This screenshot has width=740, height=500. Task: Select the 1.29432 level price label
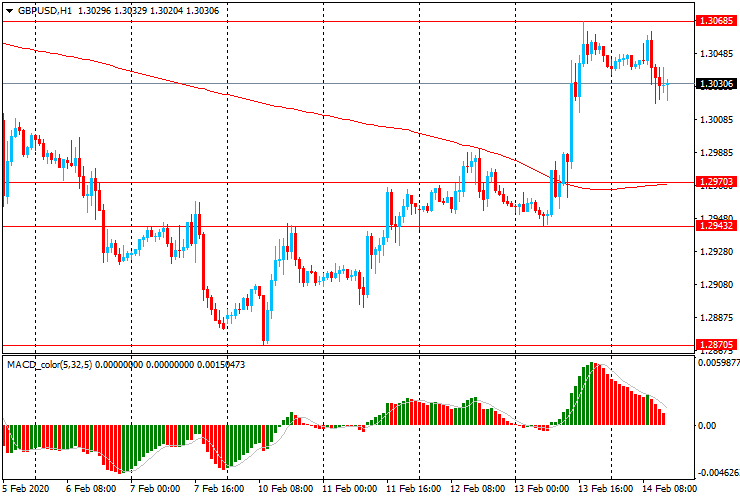716,226
